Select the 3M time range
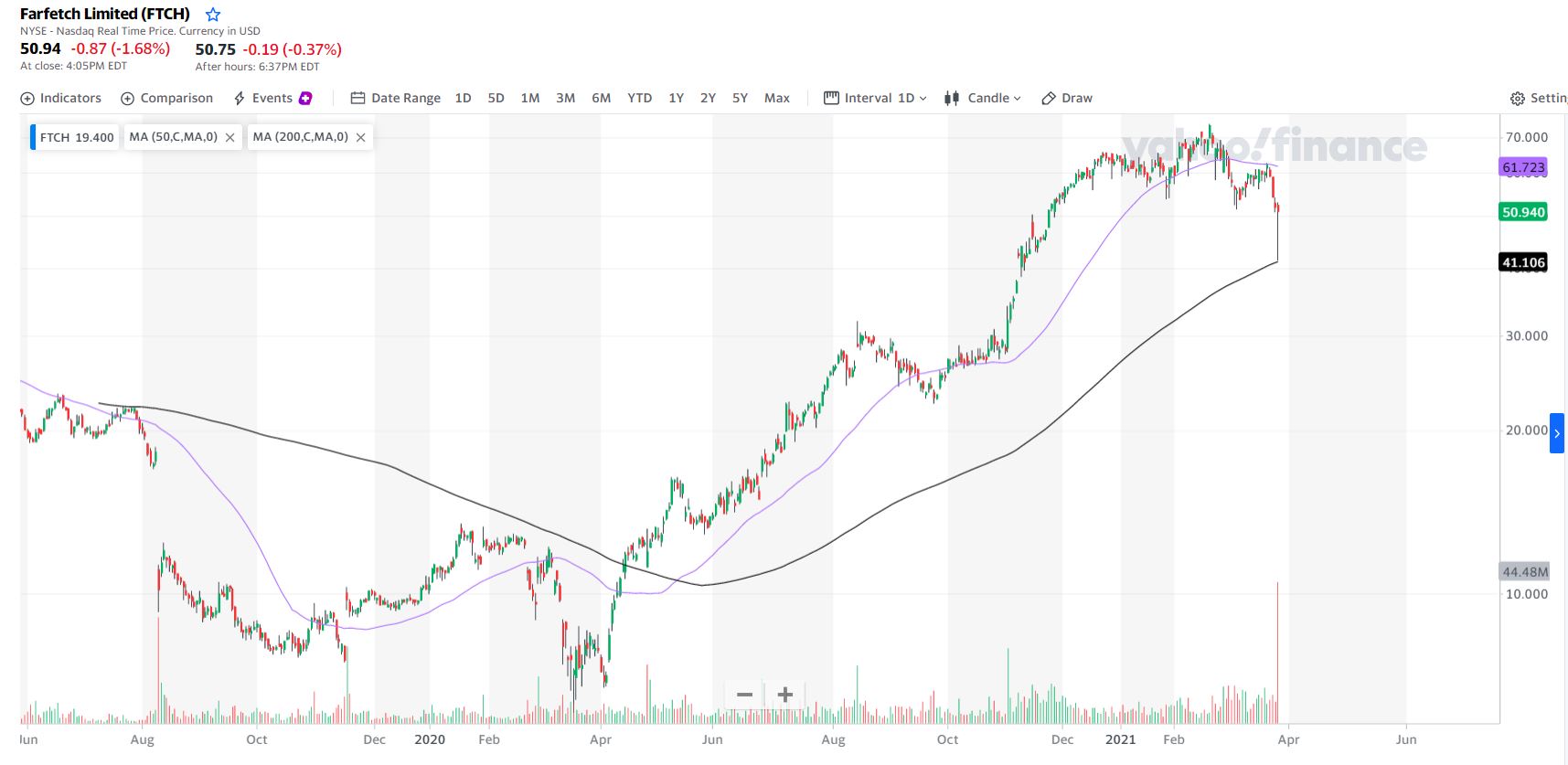This screenshot has width=1568, height=765. (x=566, y=98)
